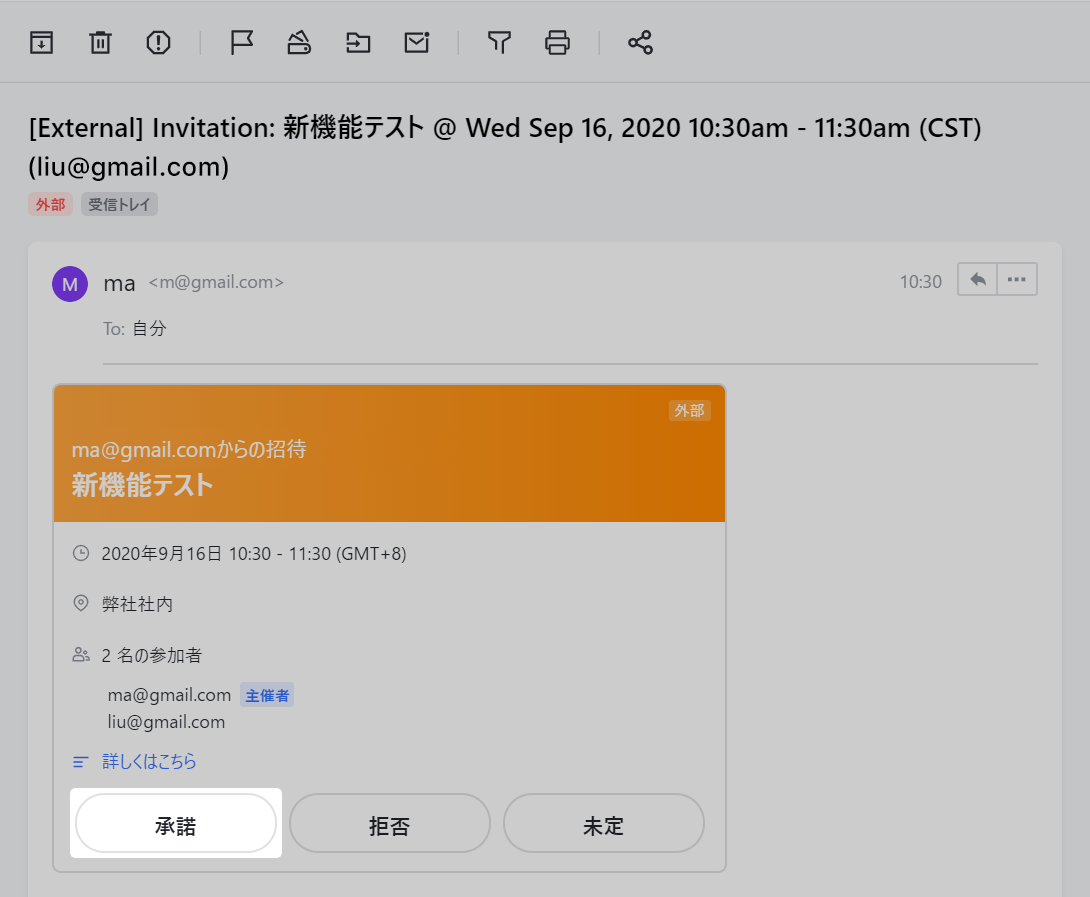Delete the email with trash icon
Viewport: 1090px width, 897px height.
pyautogui.click(x=100, y=42)
